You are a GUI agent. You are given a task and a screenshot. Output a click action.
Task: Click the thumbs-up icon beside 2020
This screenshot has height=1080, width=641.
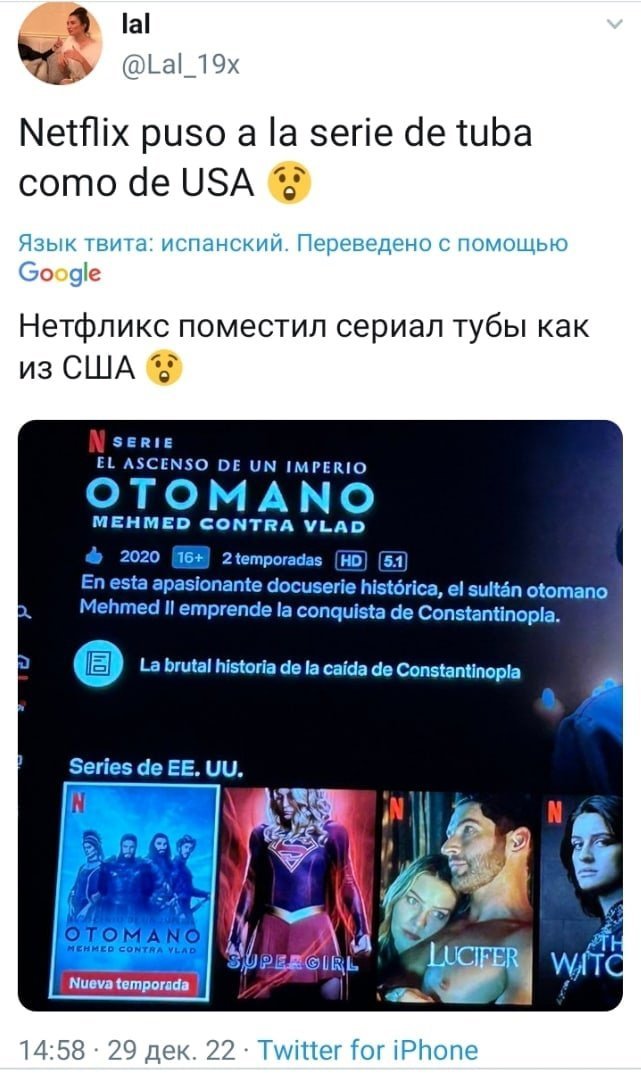(96, 557)
